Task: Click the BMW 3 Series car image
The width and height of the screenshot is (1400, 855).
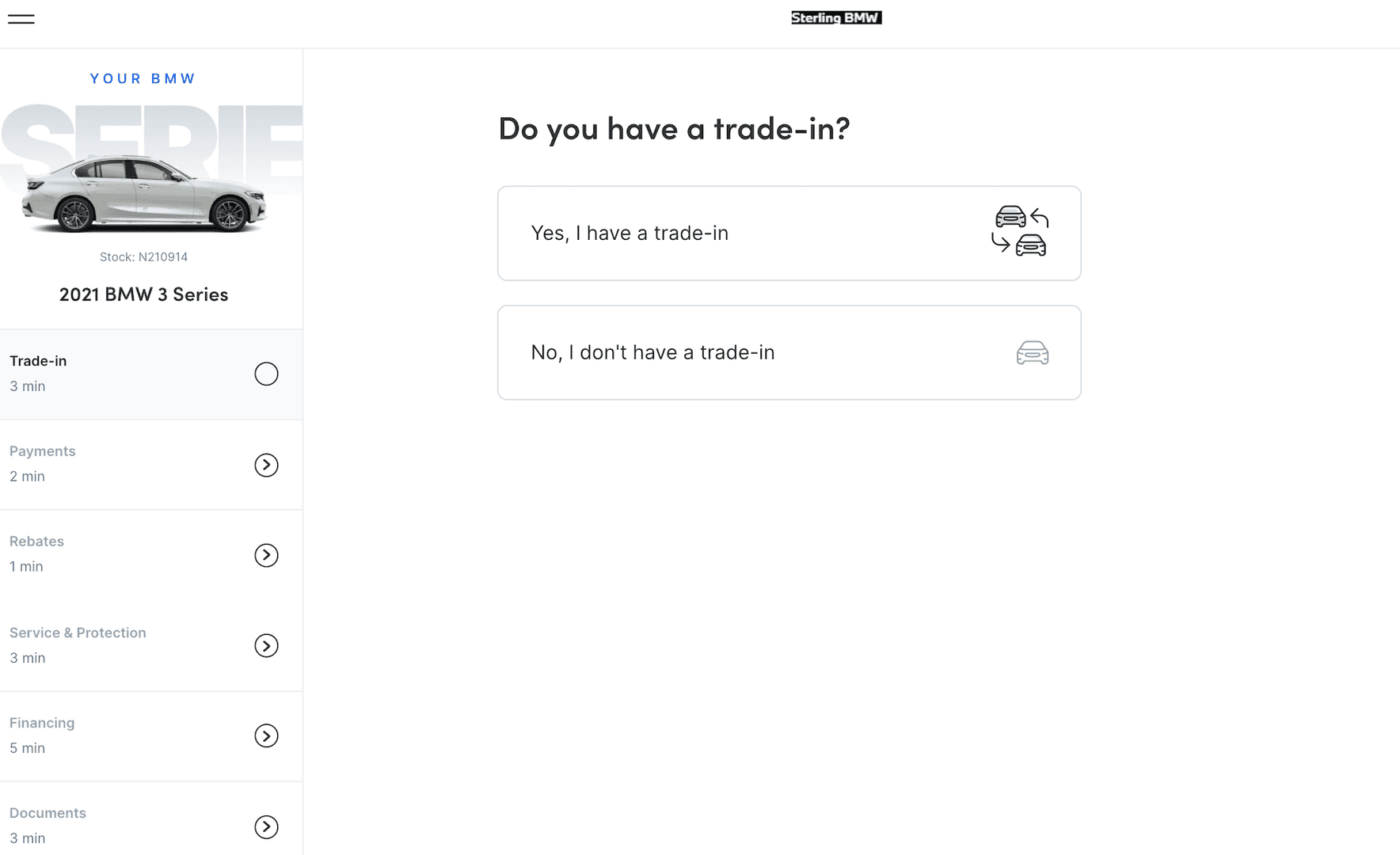Action: click(x=144, y=193)
